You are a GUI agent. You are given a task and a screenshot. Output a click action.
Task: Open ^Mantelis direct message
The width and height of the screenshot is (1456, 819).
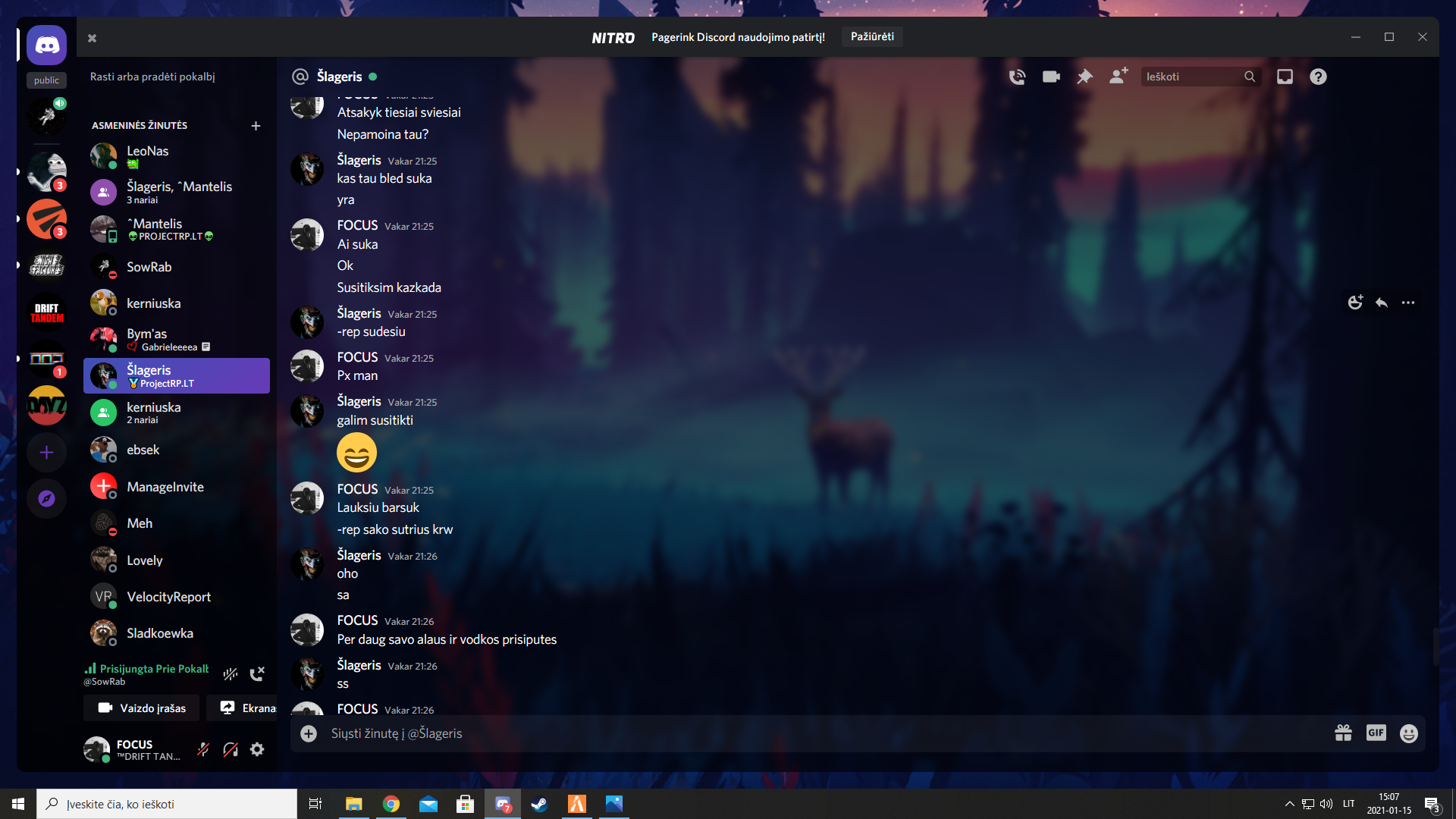[x=177, y=229]
